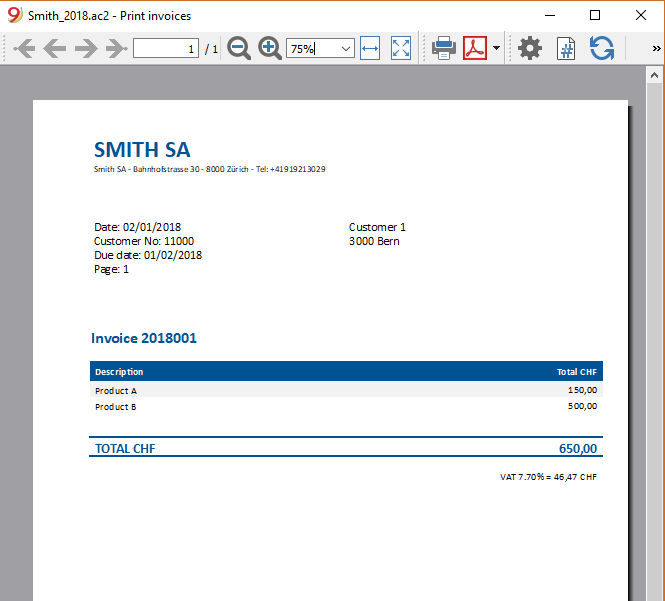Click the zoom out magnifier
Viewport: 665px width, 601px height.
[239, 48]
